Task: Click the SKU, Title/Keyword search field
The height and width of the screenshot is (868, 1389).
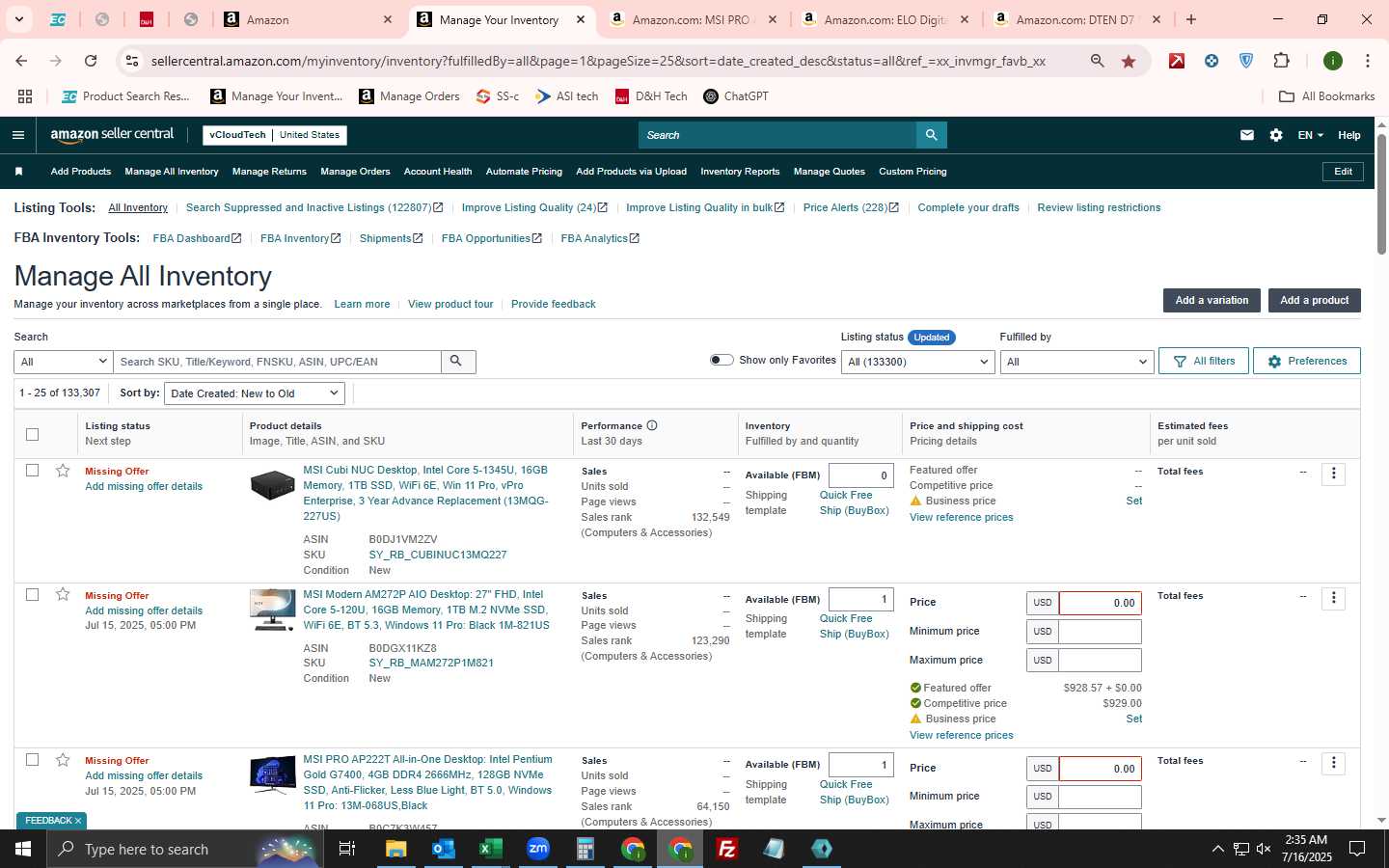Action: click(x=278, y=362)
